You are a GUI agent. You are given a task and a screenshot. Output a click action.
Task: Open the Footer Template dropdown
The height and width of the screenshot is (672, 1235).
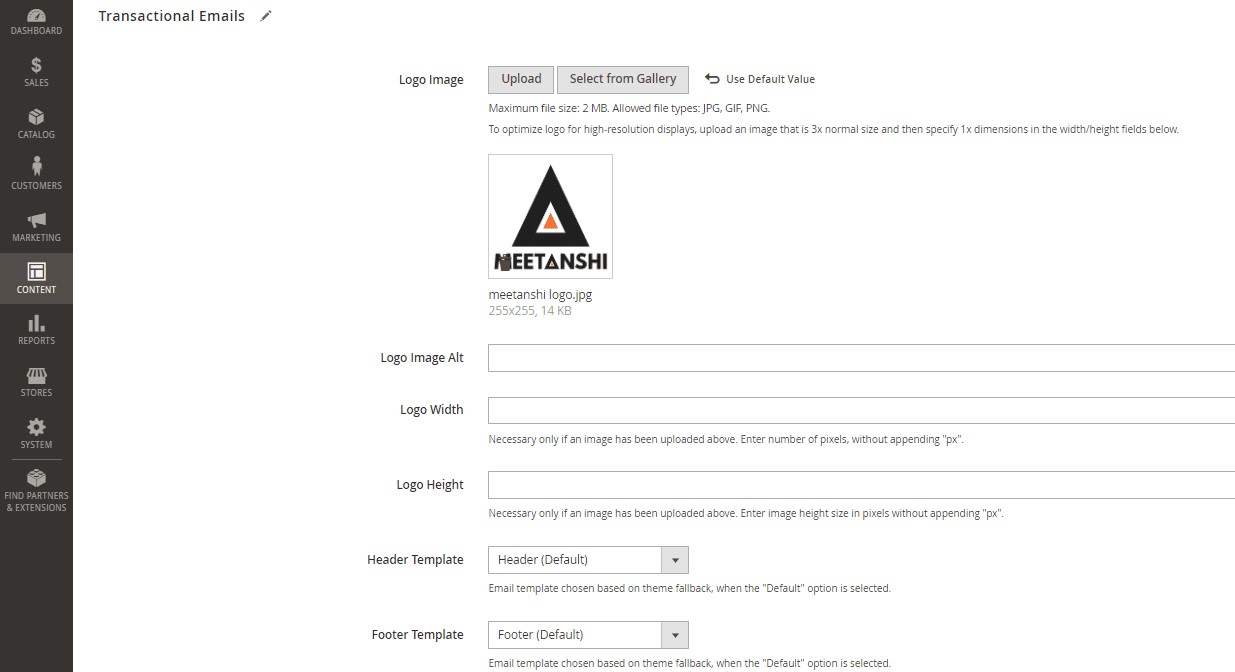click(x=587, y=635)
